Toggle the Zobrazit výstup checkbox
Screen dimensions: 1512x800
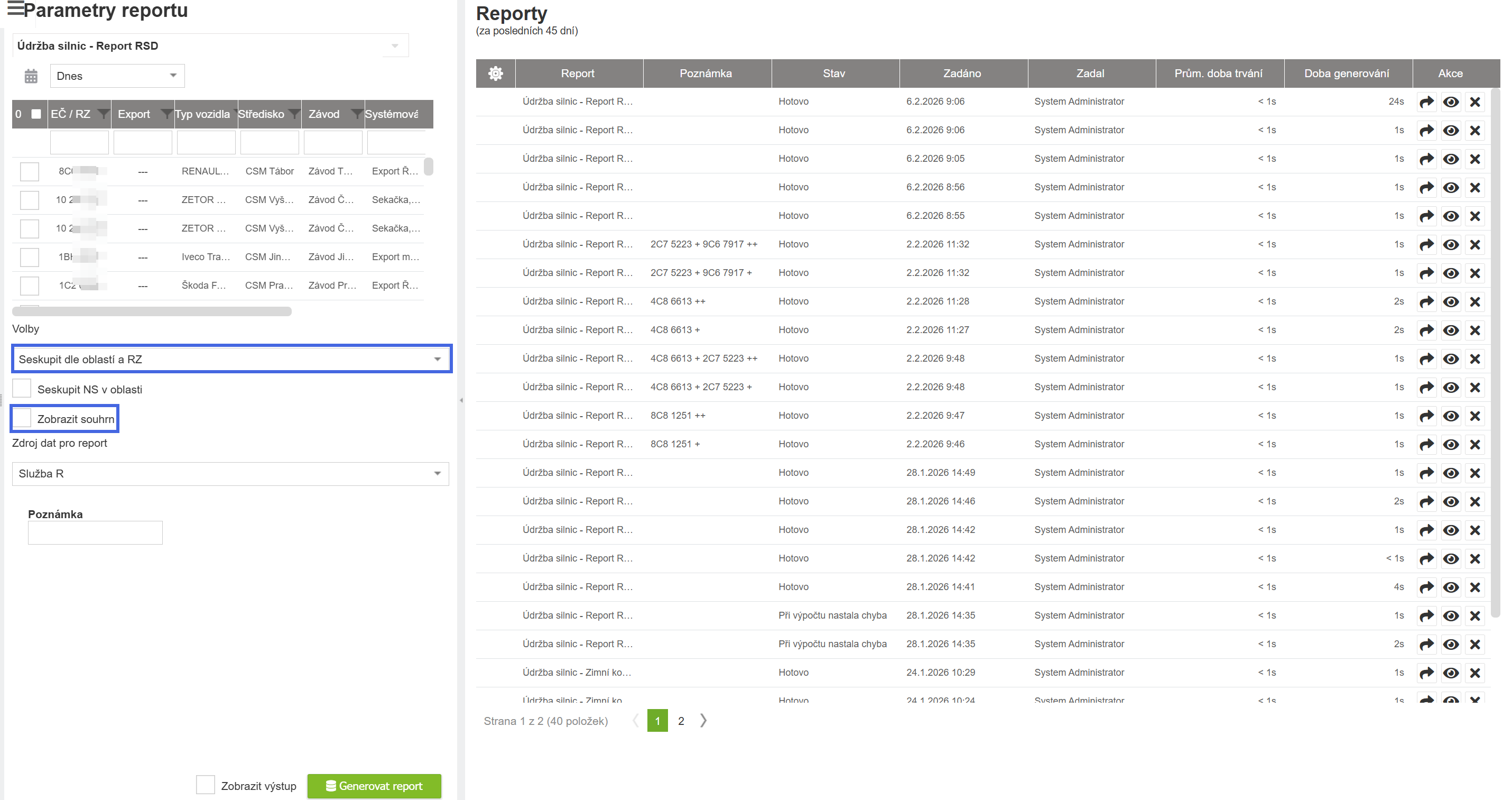point(206,785)
